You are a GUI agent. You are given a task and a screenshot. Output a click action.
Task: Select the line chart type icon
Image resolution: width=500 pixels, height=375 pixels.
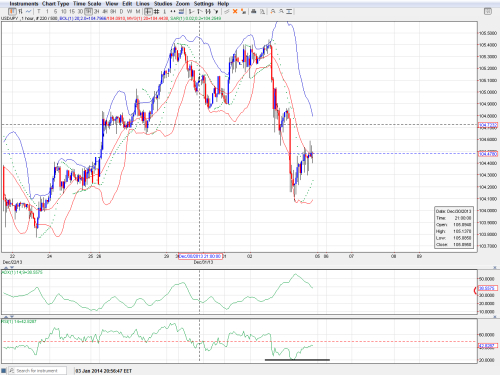pos(28,11)
